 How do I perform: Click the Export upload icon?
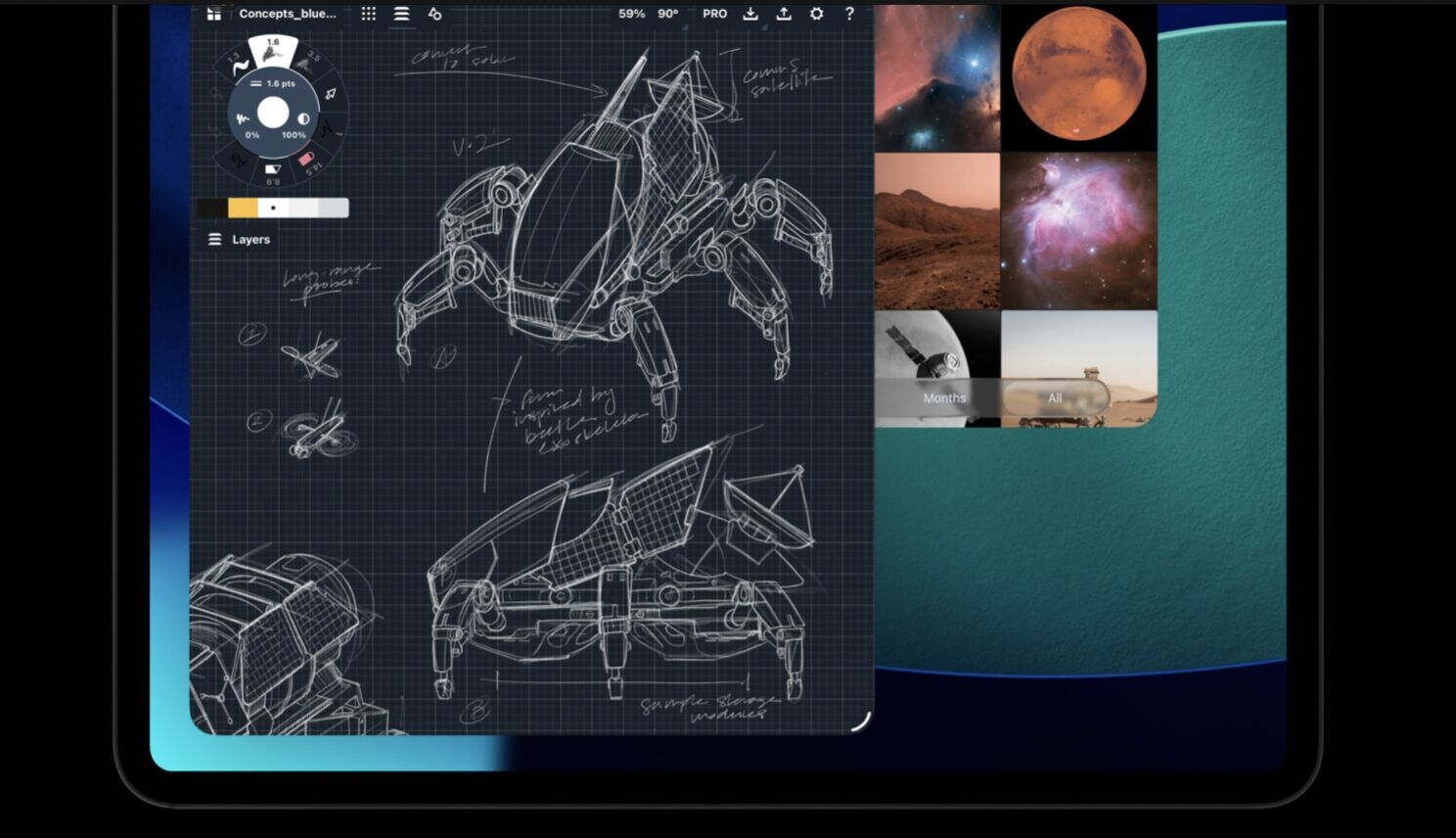tap(784, 14)
